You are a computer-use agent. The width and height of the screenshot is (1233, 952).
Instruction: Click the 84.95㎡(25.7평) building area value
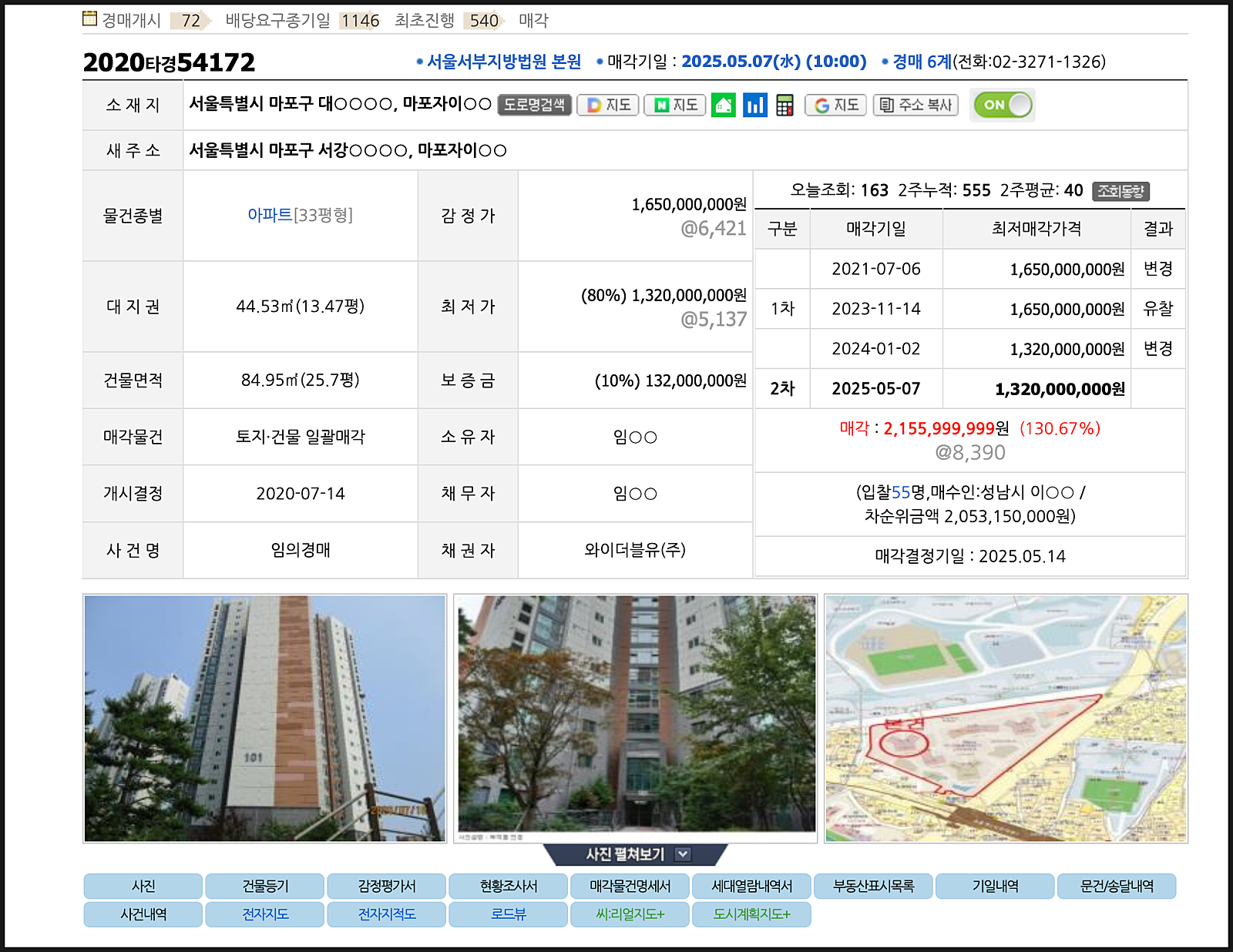[x=301, y=380]
